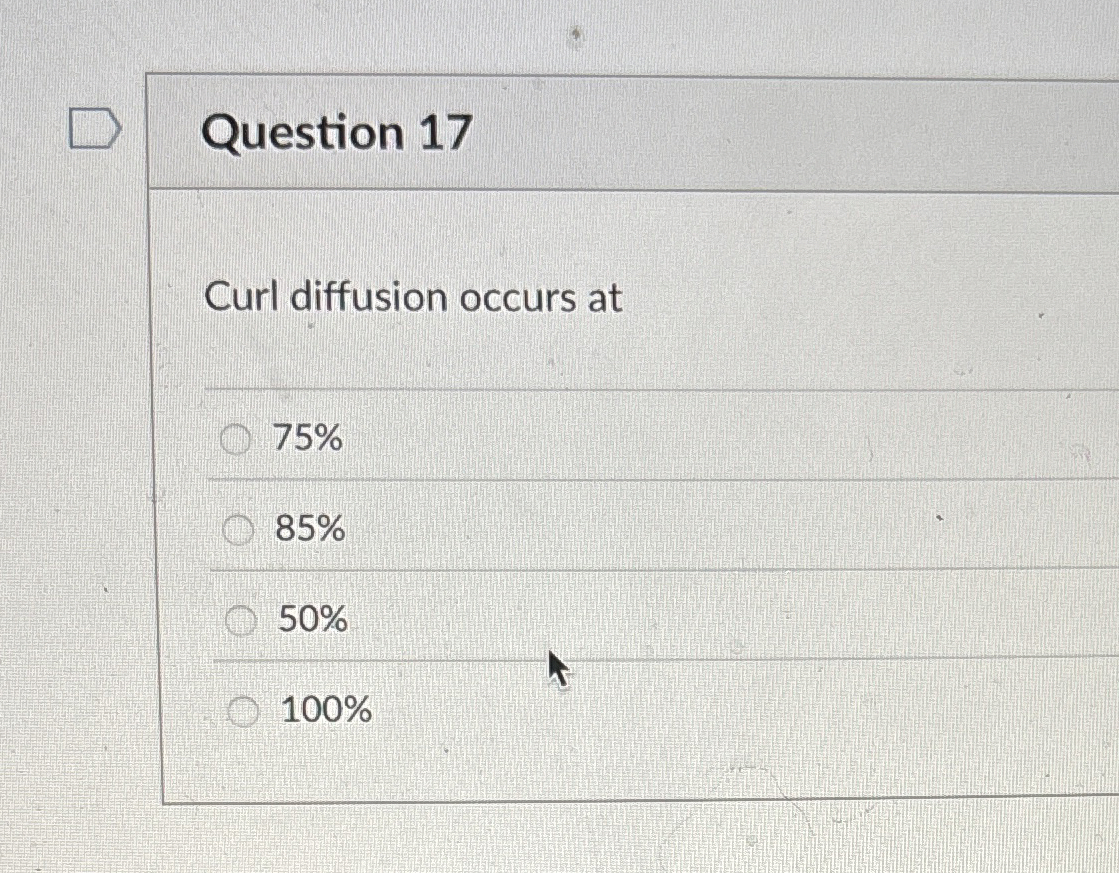Click the radio circle next to 100%
Screen dimensions: 1119x873
(x=241, y=711)
